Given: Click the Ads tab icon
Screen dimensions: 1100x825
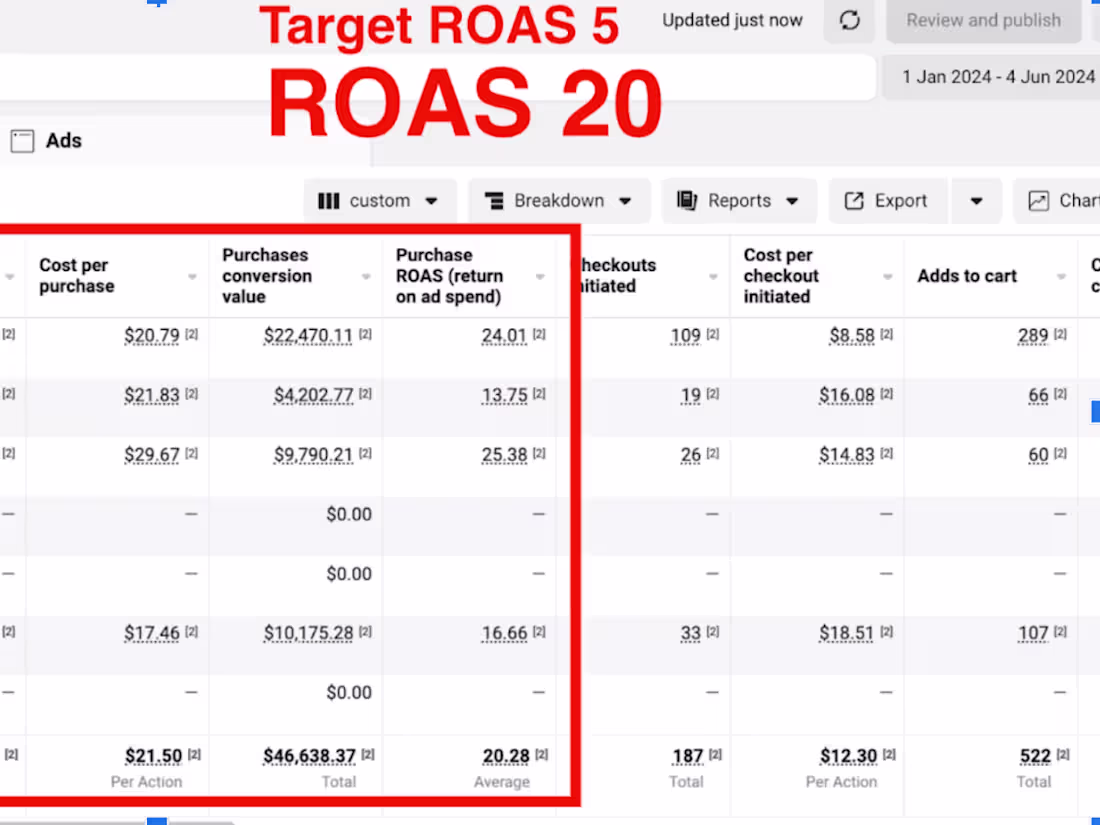Looking at the screenshot, I should pyautogui.click(x=21, y=140).
